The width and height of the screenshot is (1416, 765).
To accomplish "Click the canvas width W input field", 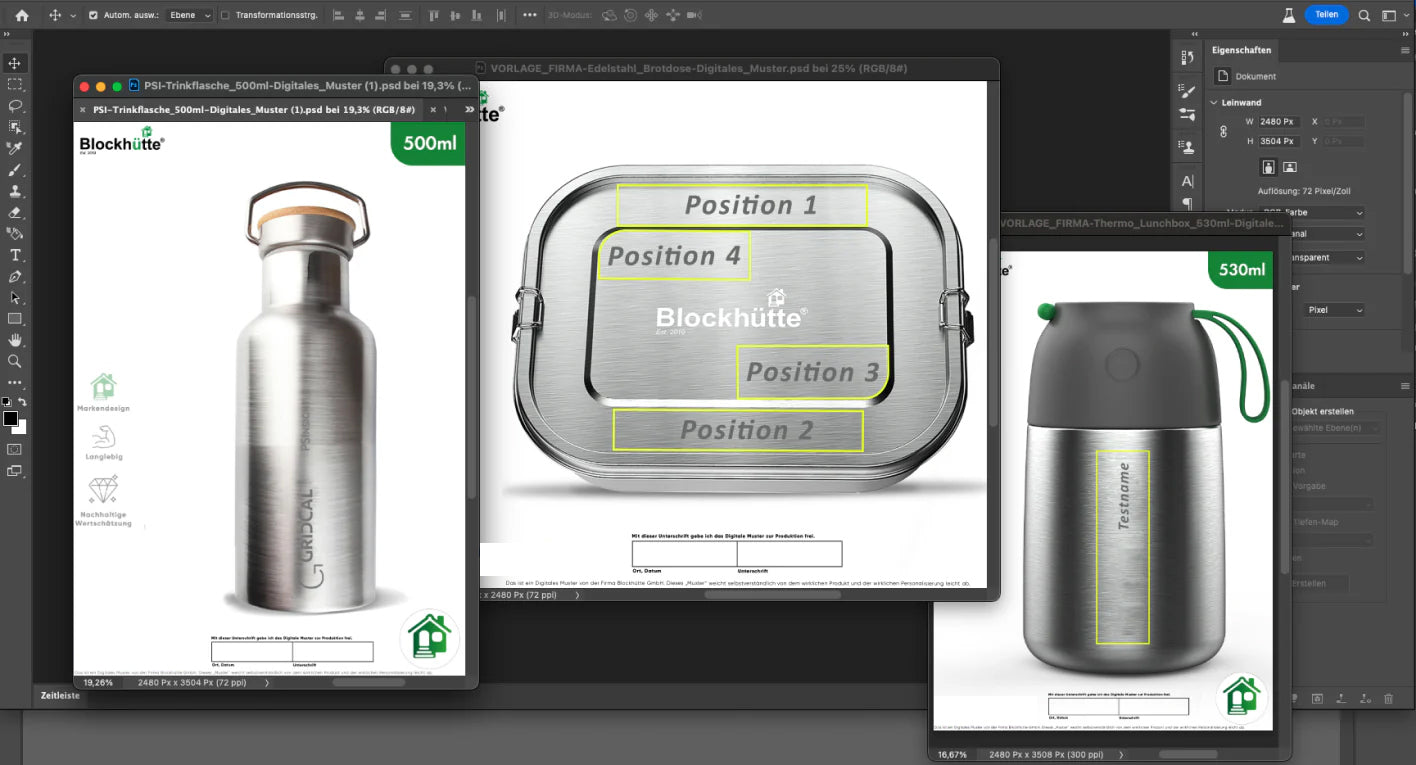I will tap(1277, 122).
